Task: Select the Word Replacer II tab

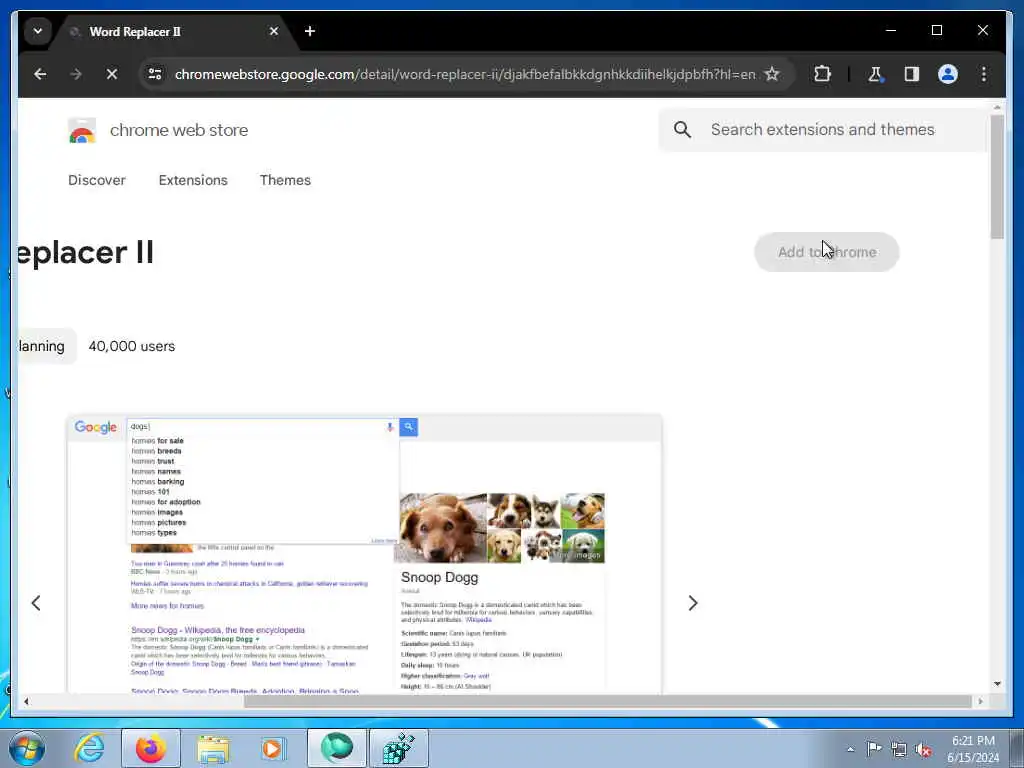Action: (174, 31)
